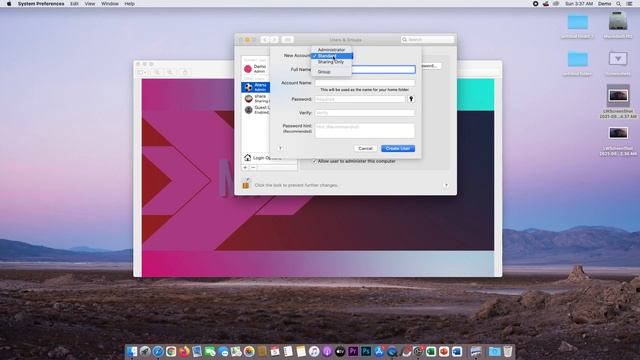640x360 pixels.
Task: Click the Password hint text box
Action: pyautogui.click(x=365, y=131)
